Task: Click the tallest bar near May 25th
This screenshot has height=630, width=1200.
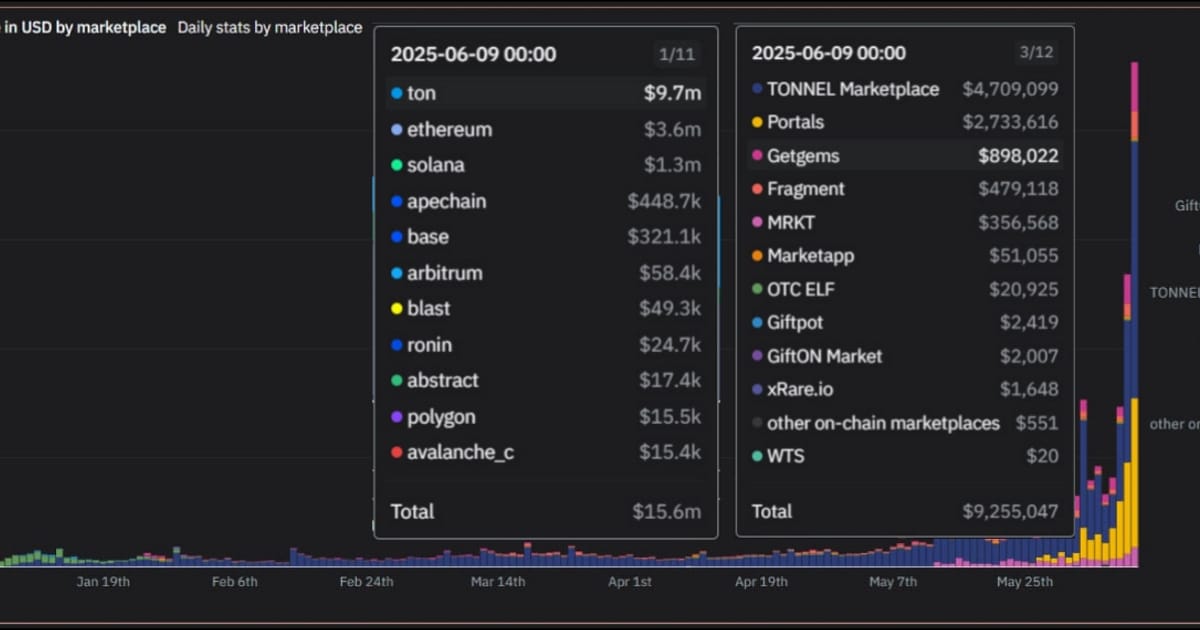Action: coord(1134,300)
